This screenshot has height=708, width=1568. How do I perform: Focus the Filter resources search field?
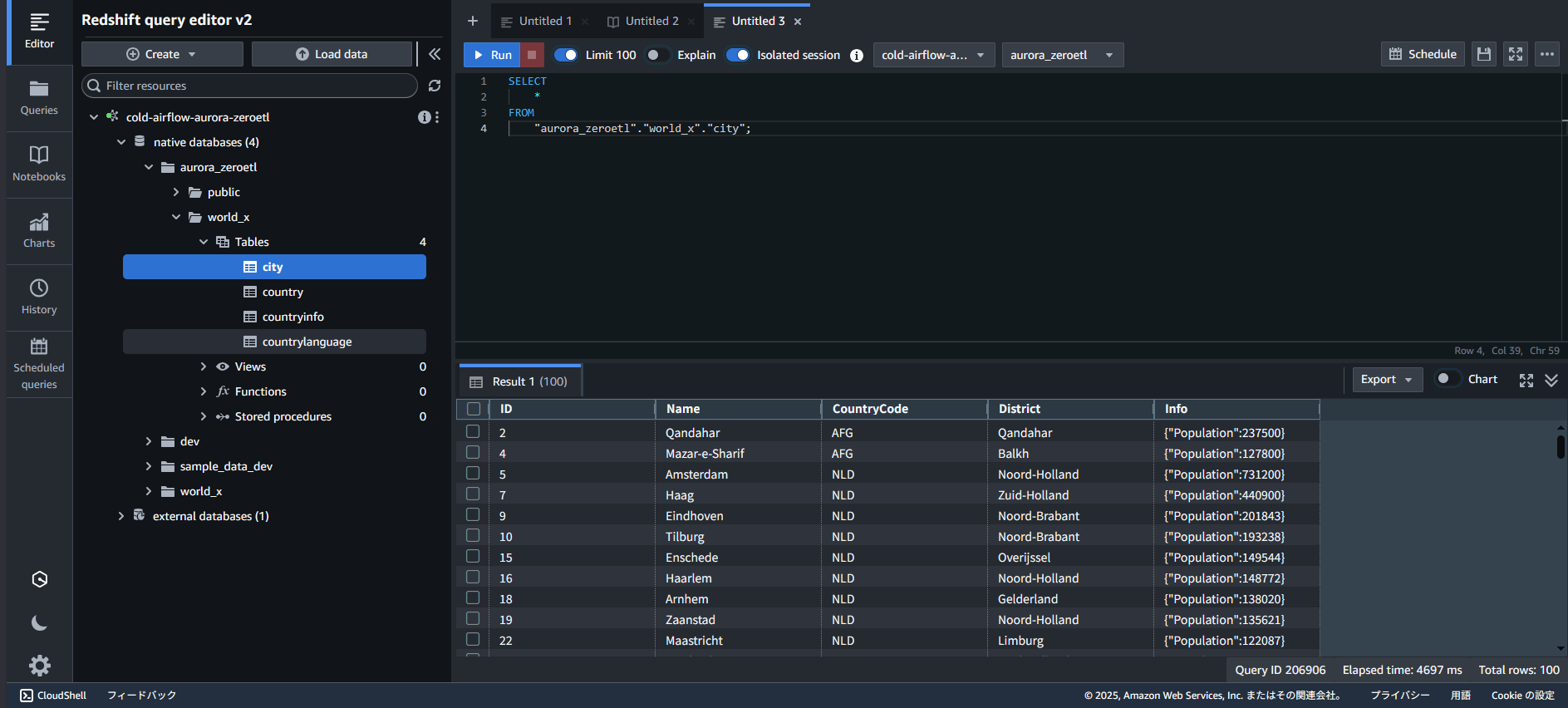point(249,86)
